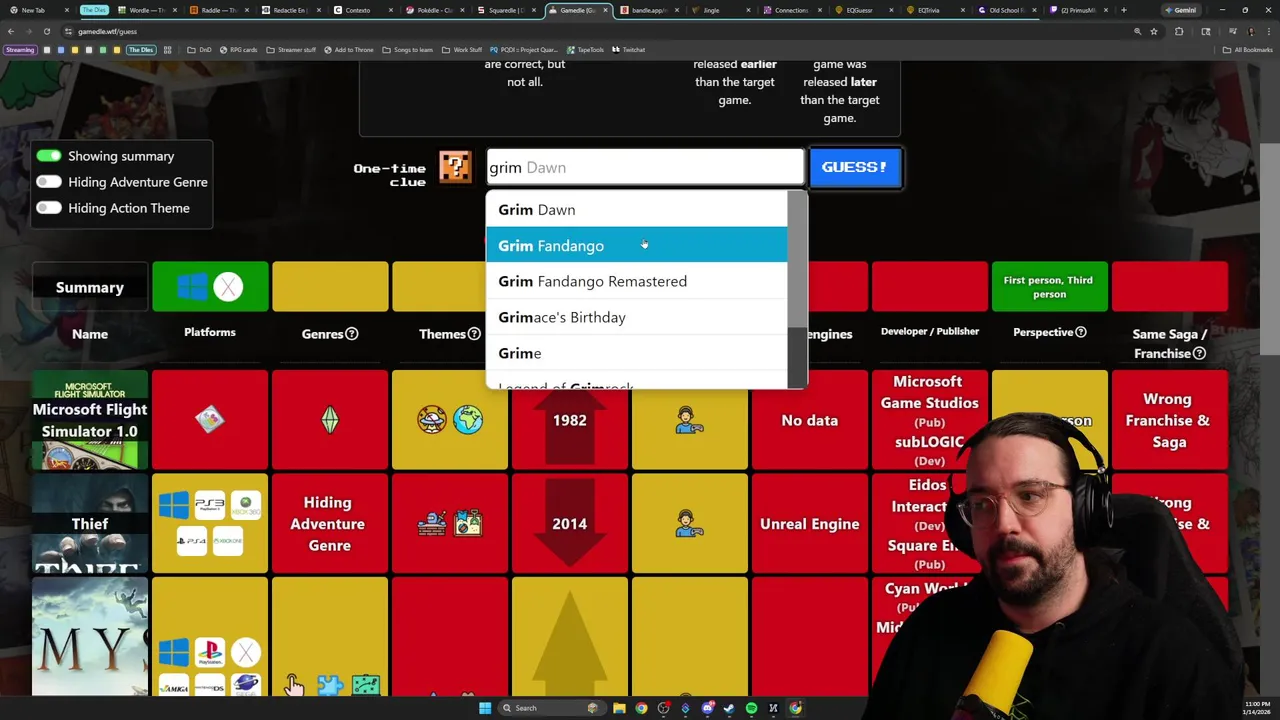Click the page vertical scrollbar
Screen dimensions: 1280x720
coord(1271,250)
